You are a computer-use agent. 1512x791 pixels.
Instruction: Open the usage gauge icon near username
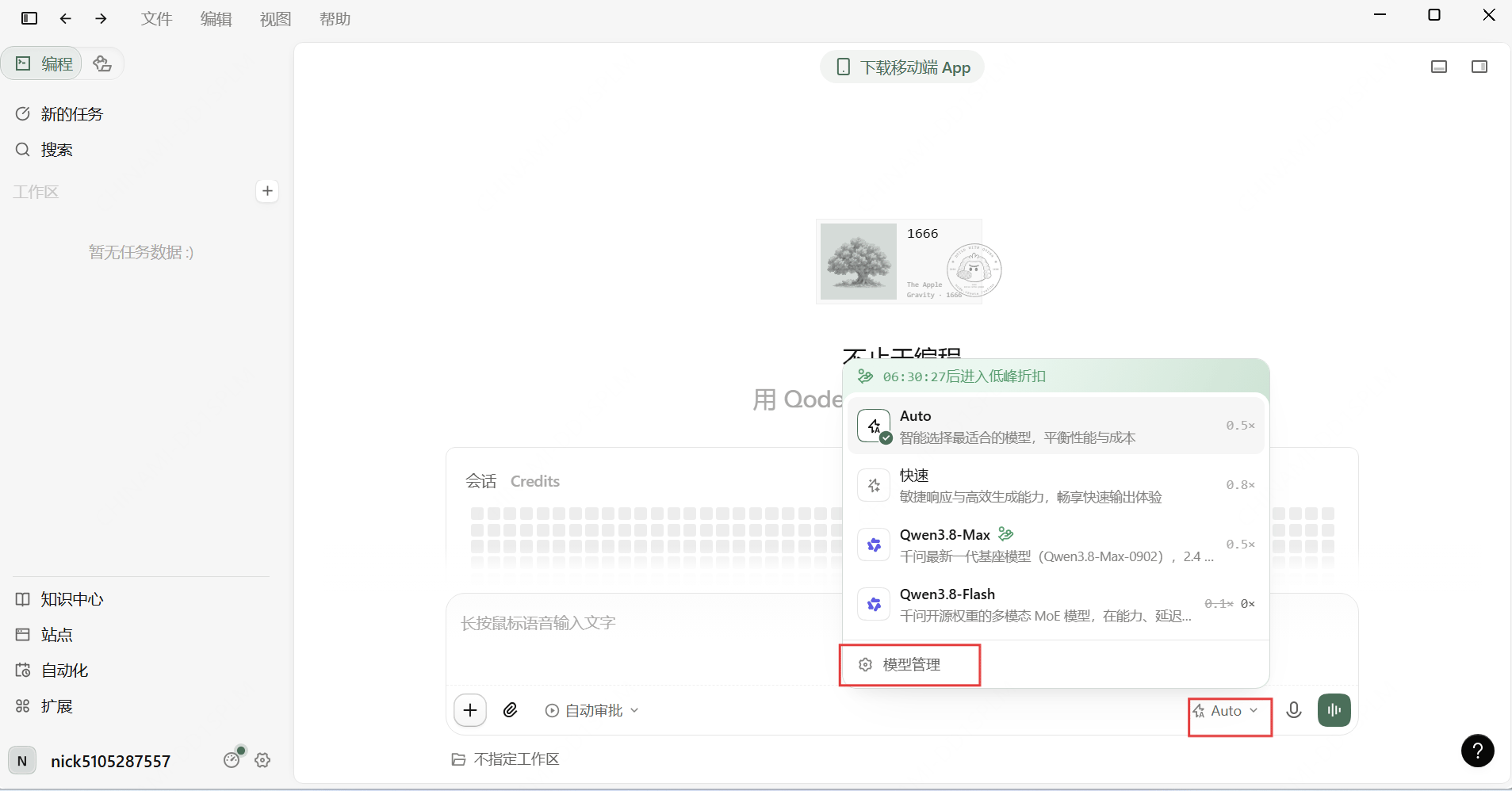(x=232, y=759)
